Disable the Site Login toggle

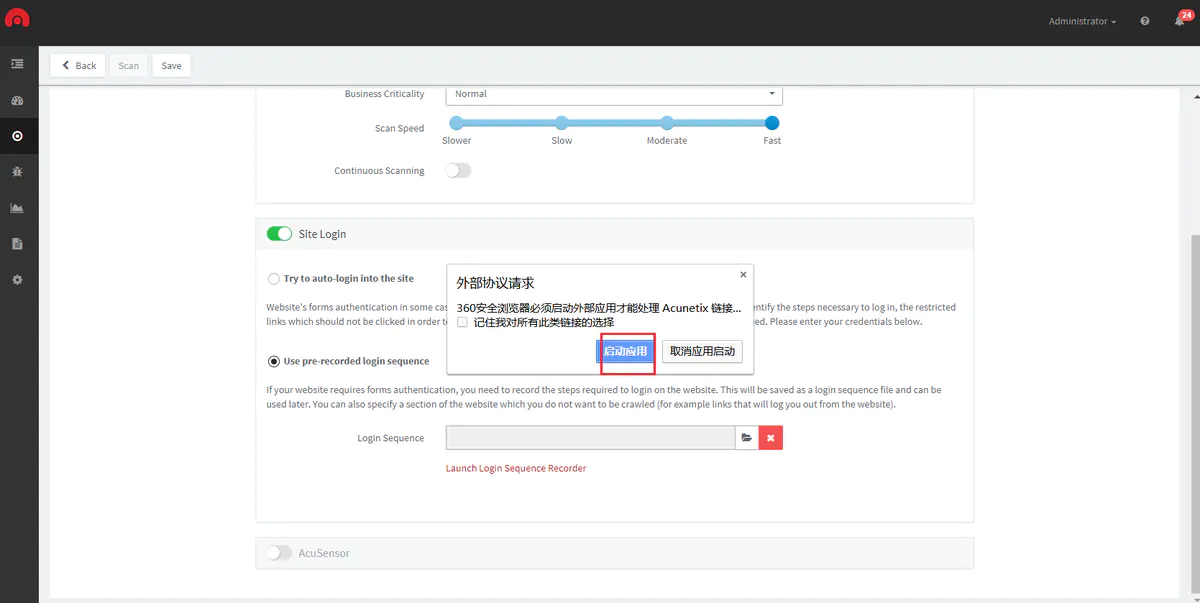279,234
